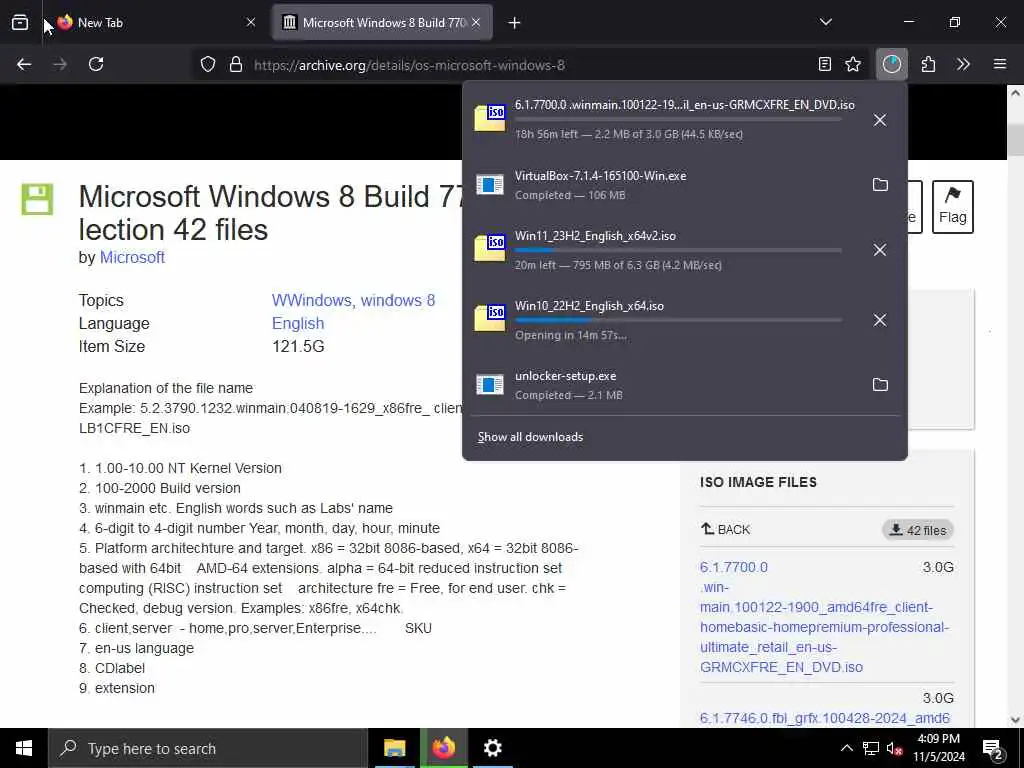Click the Type here to search box
The width and height of the screenshot is (1024, 768).
tap(208, 748)
